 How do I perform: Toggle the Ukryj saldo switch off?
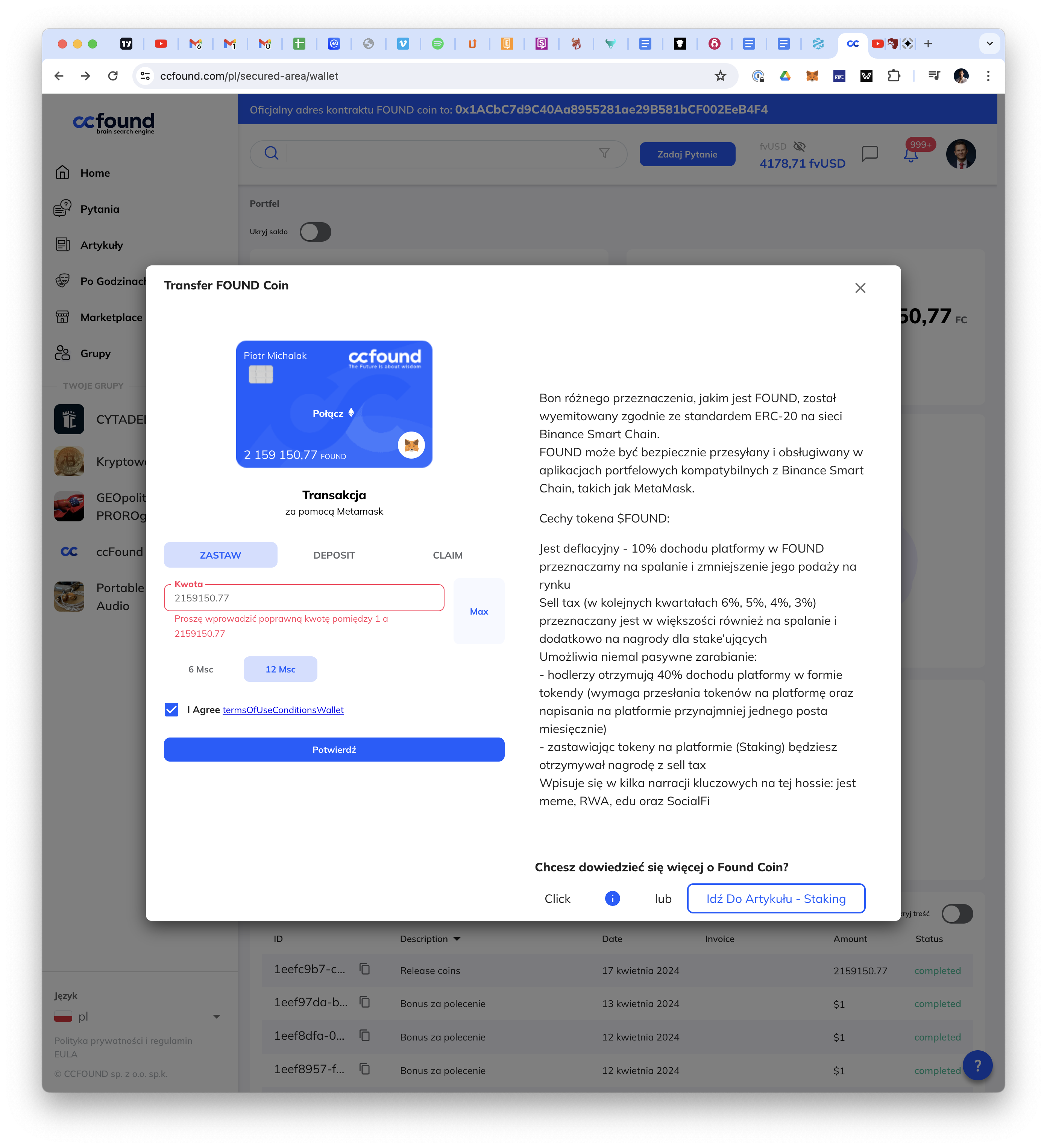click(x=316, y=232)
